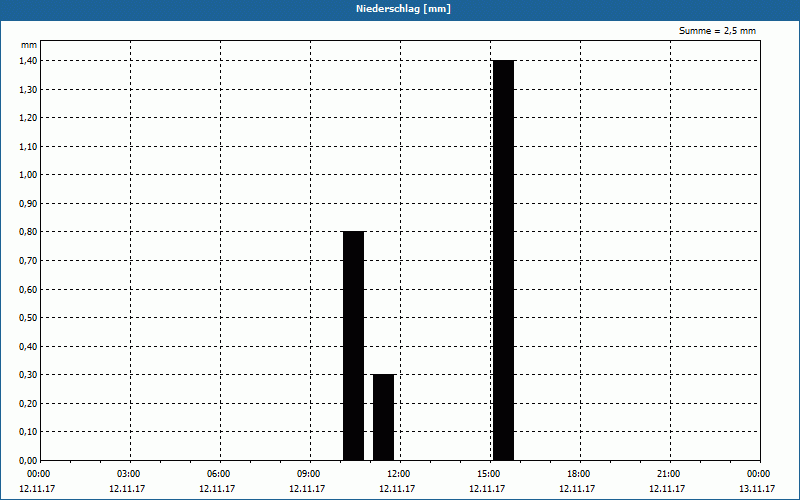Select the 0,40 y-axis value
The height and width of the screenshot is (500, 800).
tap(28, 346)
